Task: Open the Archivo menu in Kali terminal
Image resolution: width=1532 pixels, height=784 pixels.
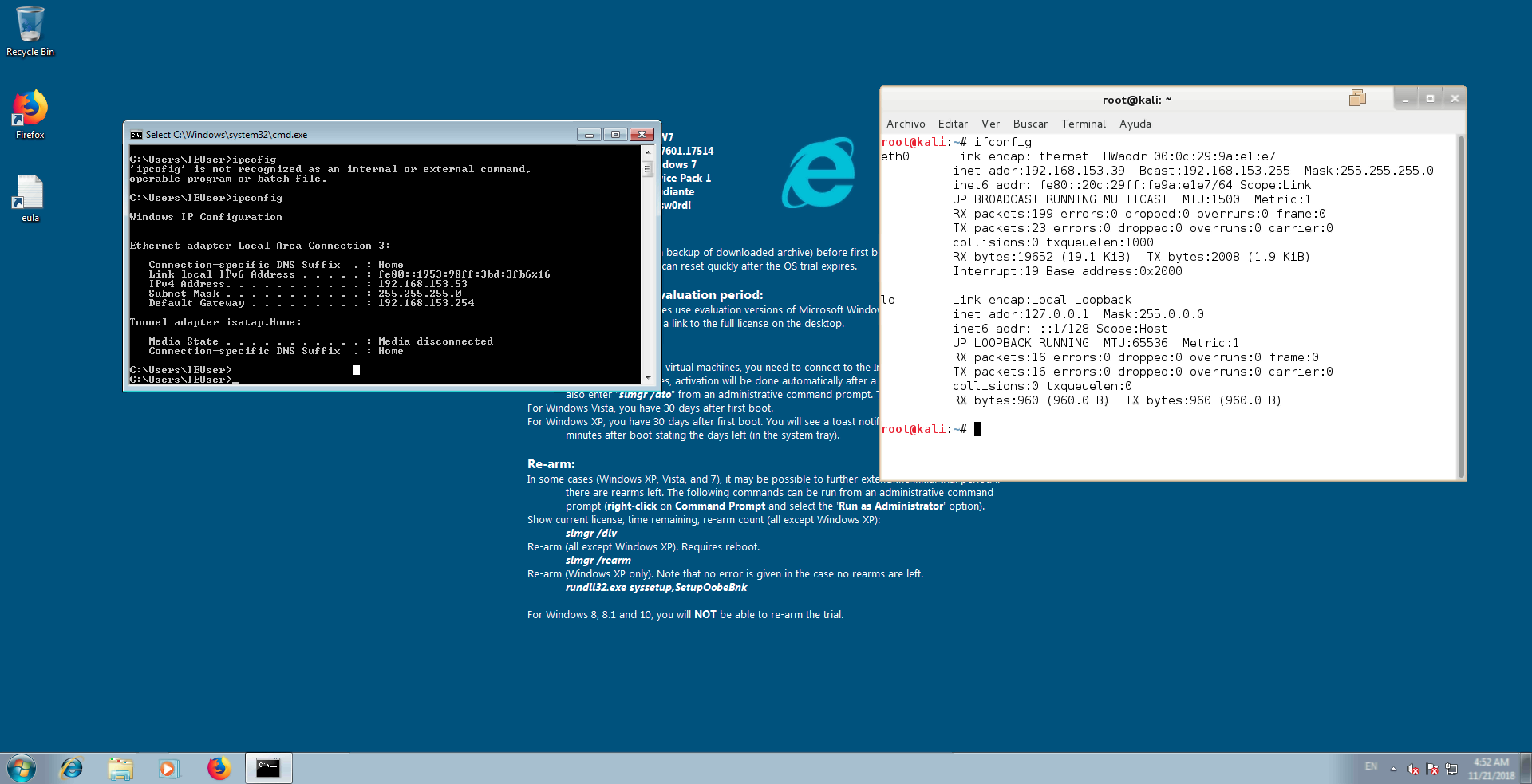Action: tap(906, 124)
